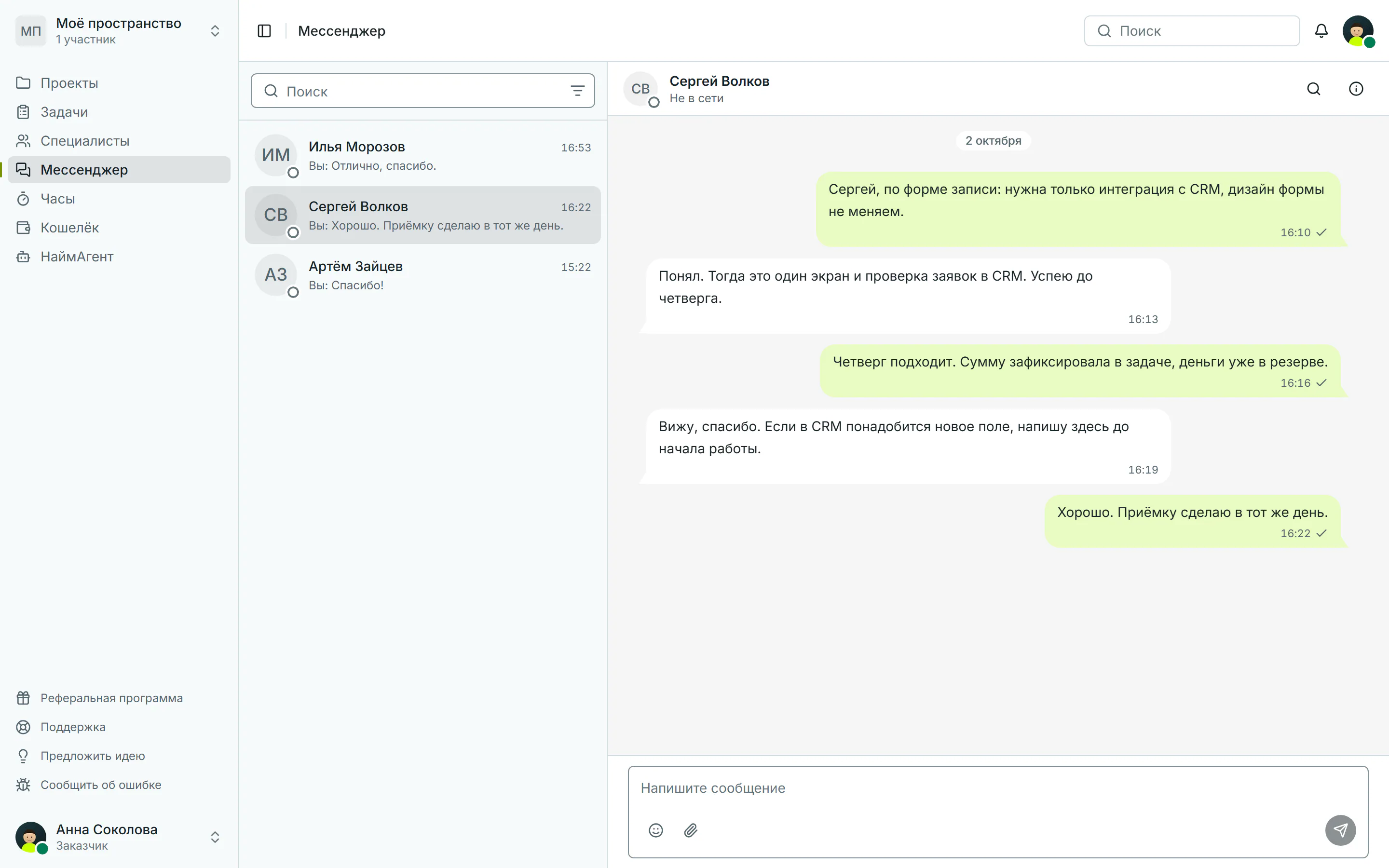Attach a file with the paperclip
This screenshot has height=868, width=1389.
[x=691, y=830]
